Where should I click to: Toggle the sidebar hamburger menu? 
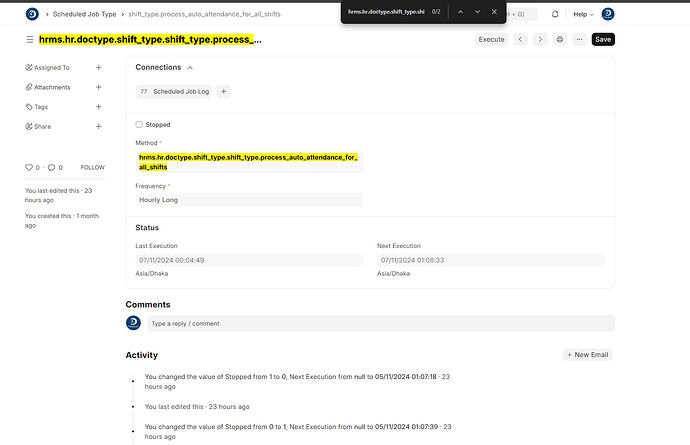29,40
